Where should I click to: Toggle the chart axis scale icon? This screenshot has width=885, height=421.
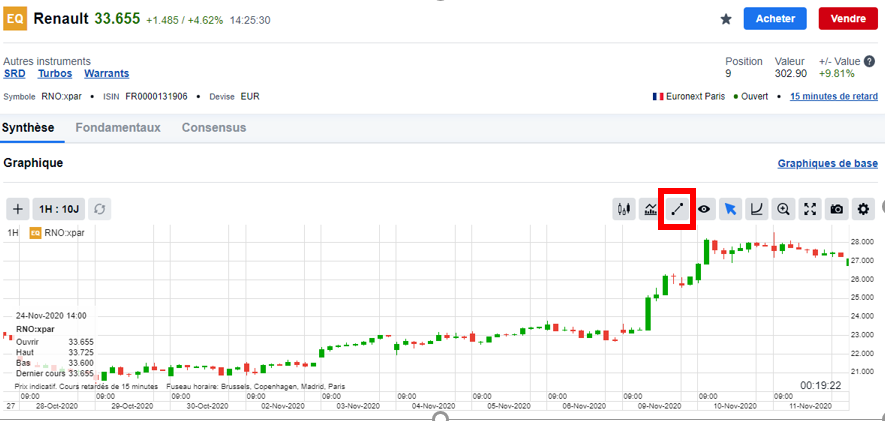point(757,209)
